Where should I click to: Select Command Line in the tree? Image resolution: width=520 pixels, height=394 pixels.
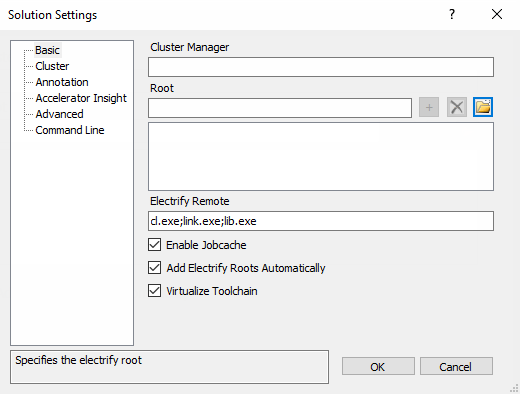tap(70, 130)
